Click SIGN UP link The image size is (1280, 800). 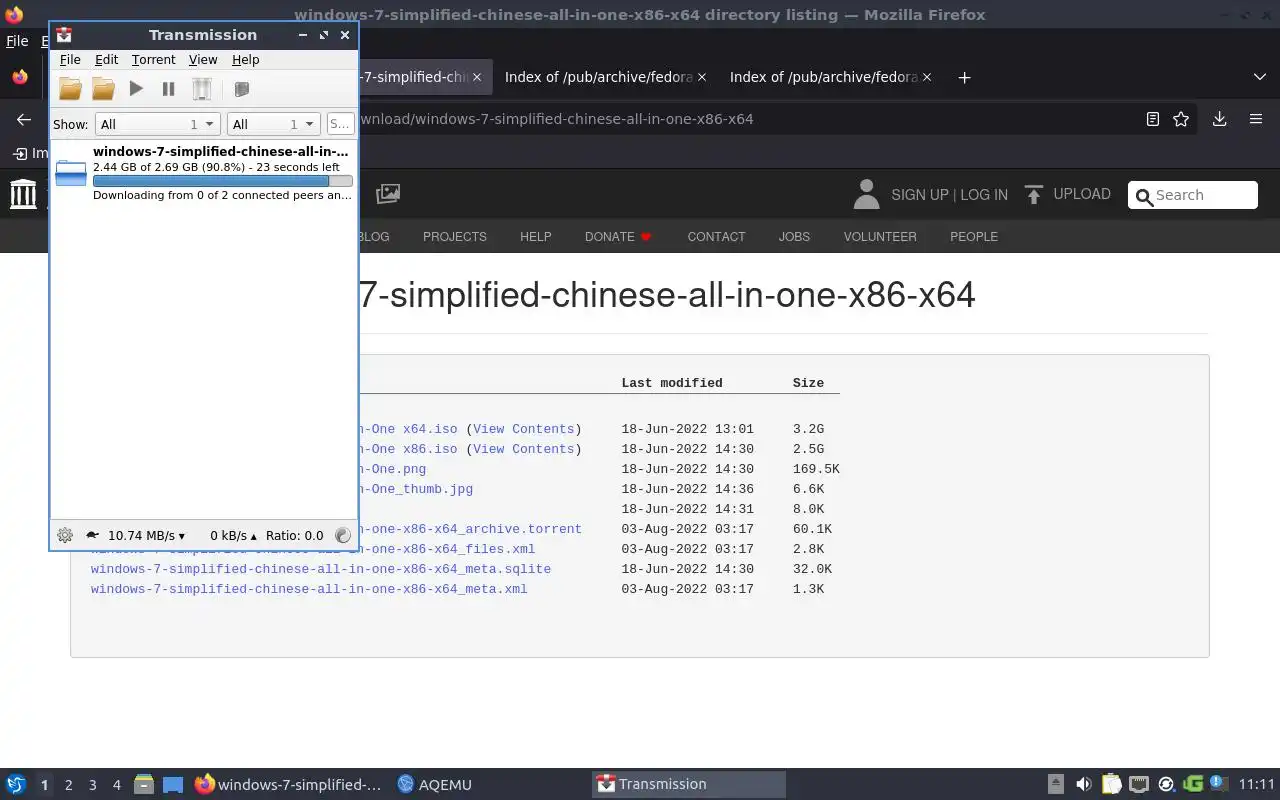919,195
